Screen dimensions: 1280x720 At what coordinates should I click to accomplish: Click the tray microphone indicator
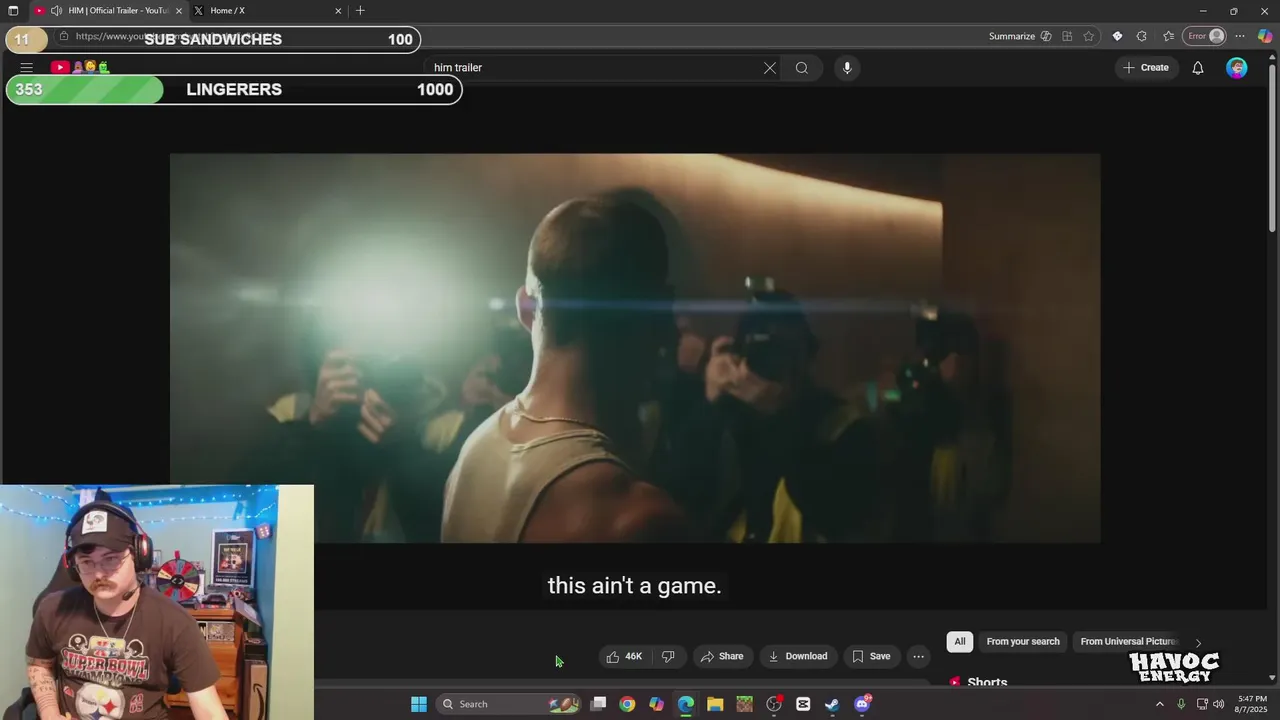tap(1181, 704)
